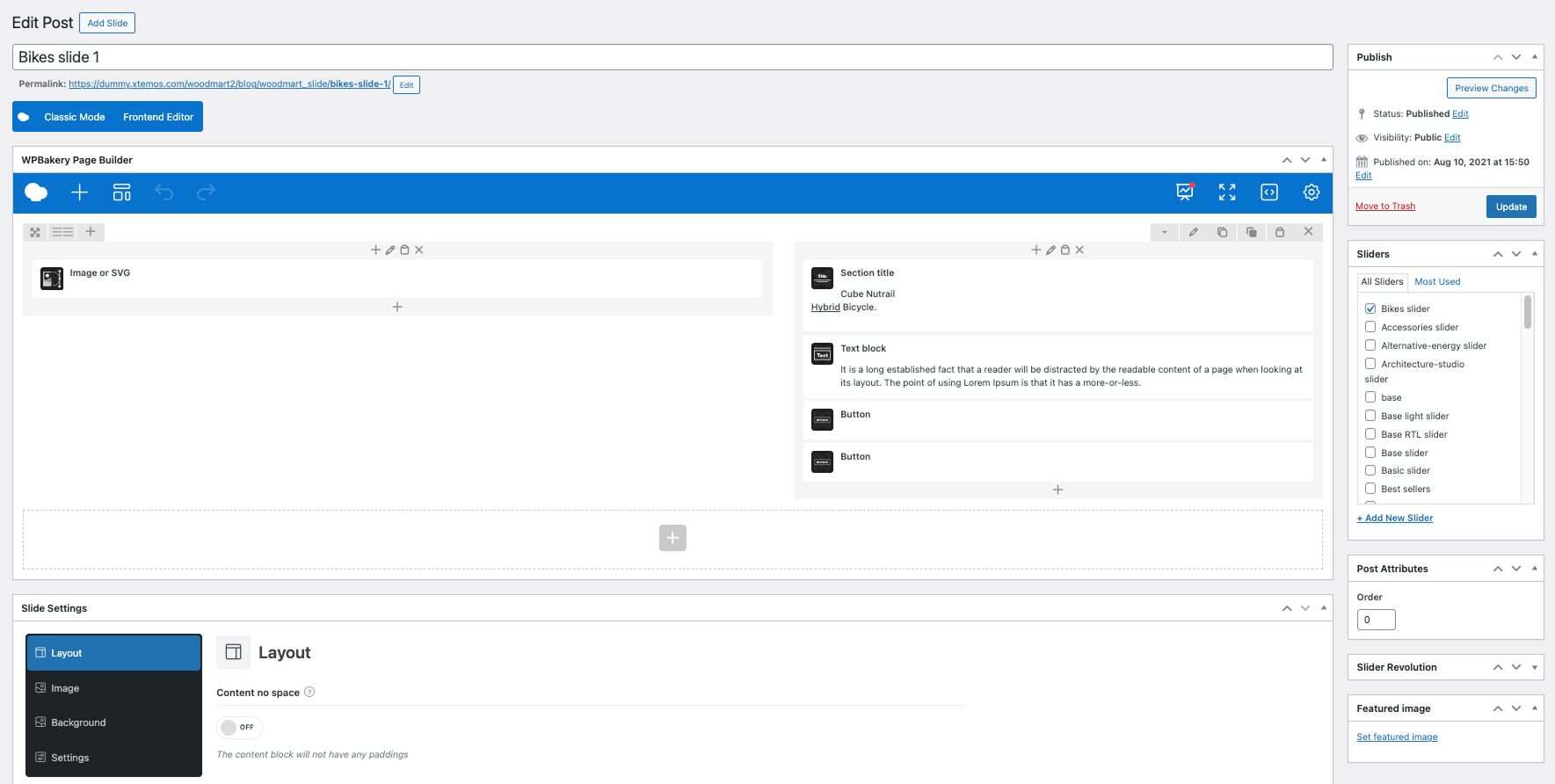The width and height of the screenshot is (1555, 784).
Task: Switch to the Most Used tab
Action: (1437, 281)
